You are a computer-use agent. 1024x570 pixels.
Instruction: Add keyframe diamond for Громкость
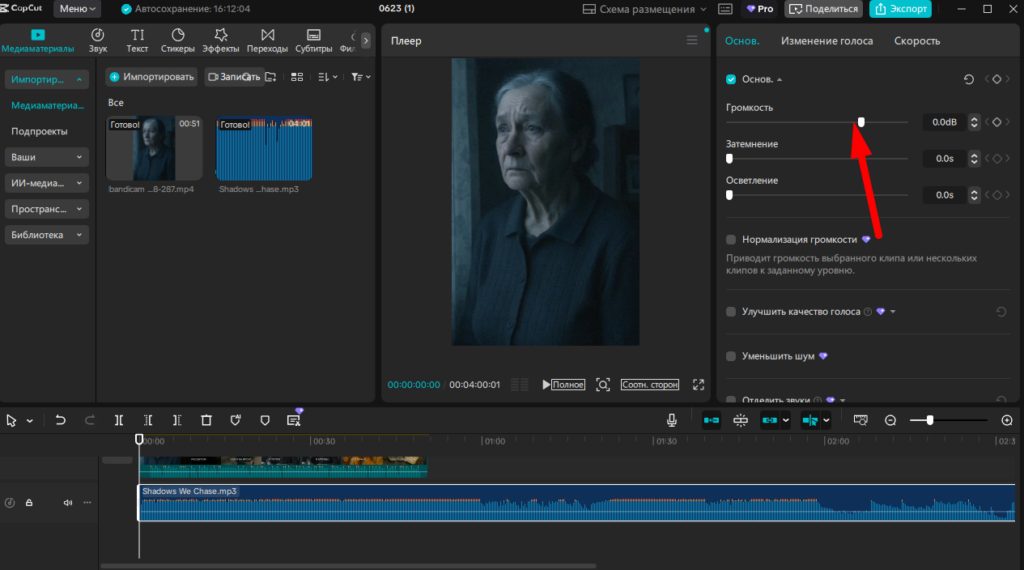coord(997,122)
